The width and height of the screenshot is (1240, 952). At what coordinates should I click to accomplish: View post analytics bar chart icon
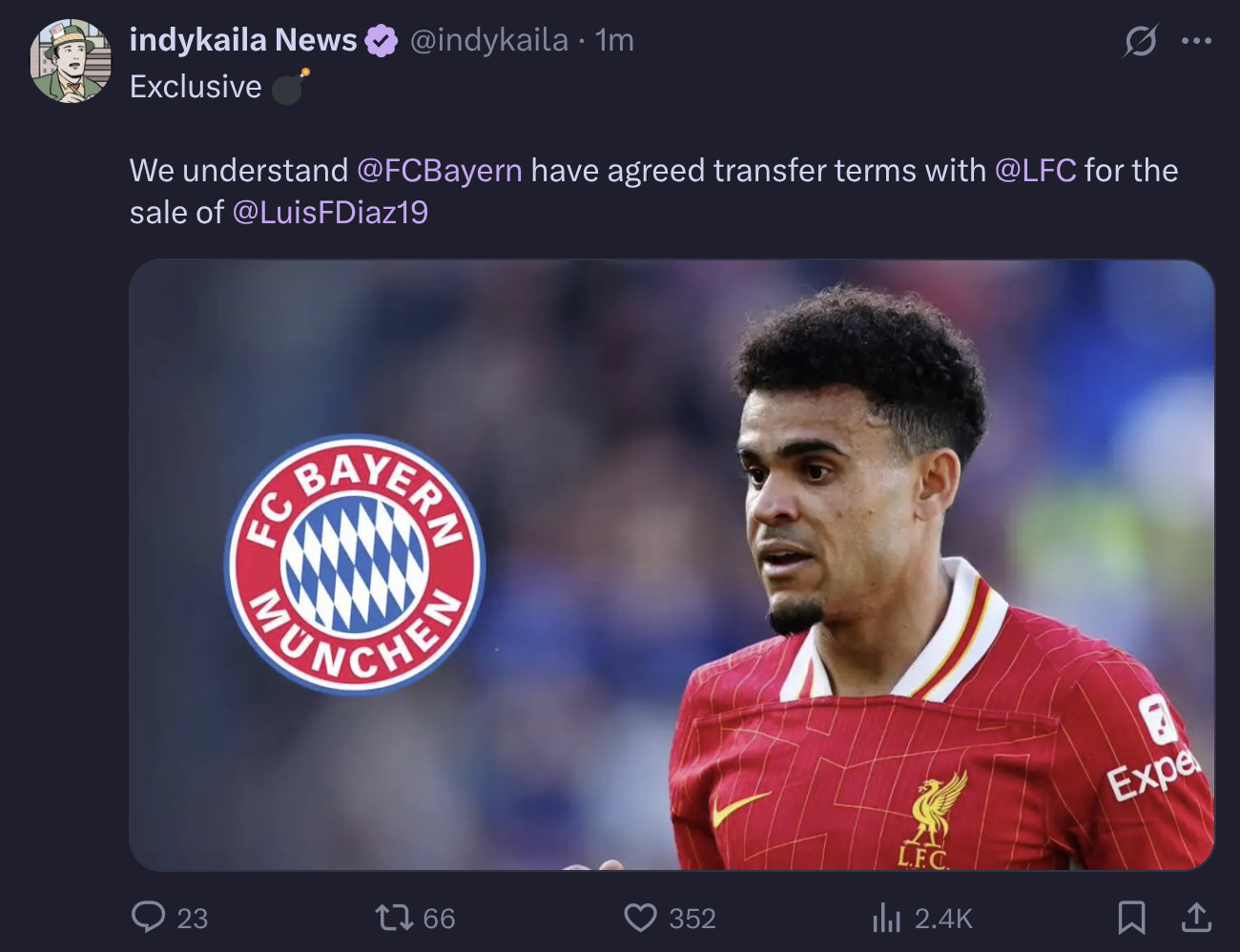click(886, 918)
